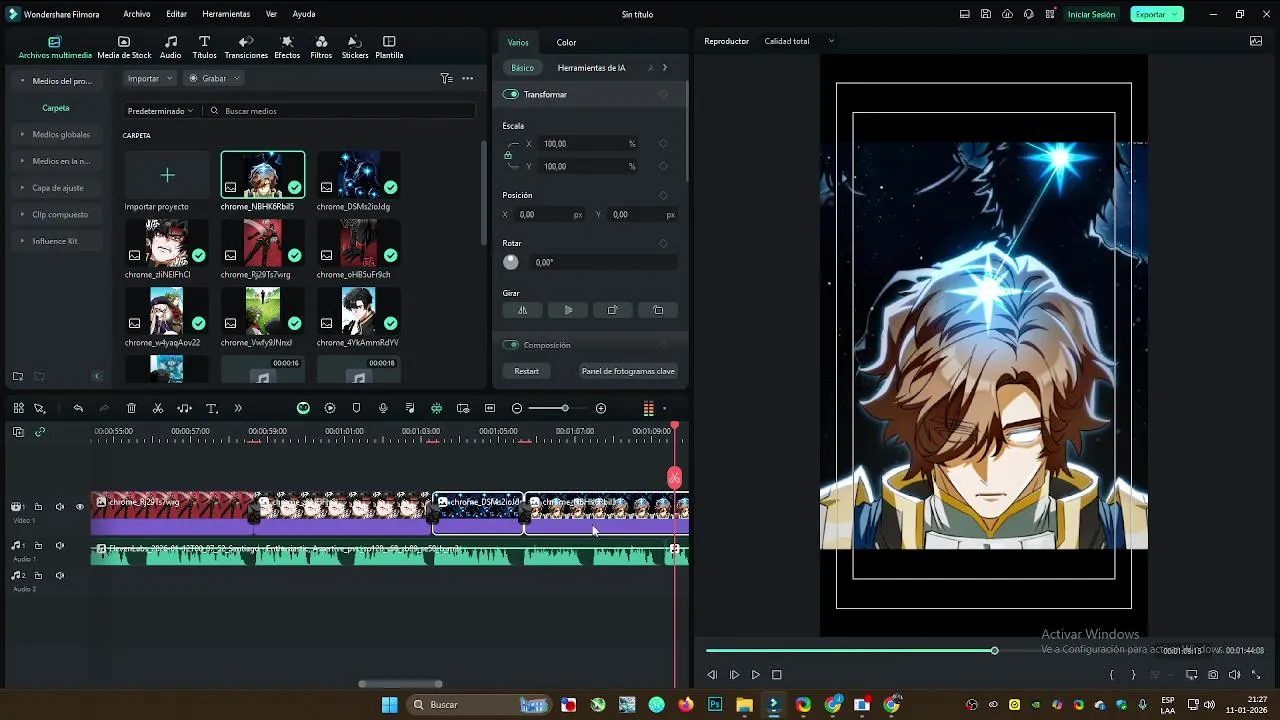Select the chrome_Rj29Ts7wrg media thumbnail

[x=262, y=244]
